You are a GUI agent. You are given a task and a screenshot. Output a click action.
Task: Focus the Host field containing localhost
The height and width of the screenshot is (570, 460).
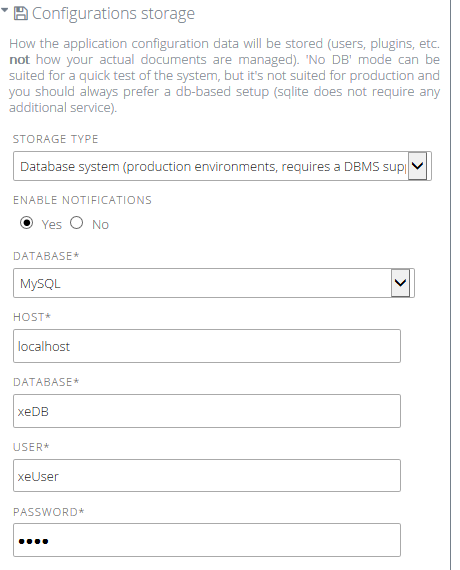[x=207, y=346]
